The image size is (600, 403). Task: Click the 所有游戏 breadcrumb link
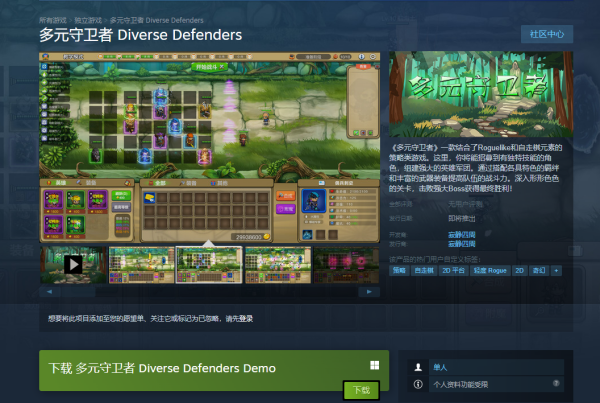pyautogui.click(x=53, y=20)
